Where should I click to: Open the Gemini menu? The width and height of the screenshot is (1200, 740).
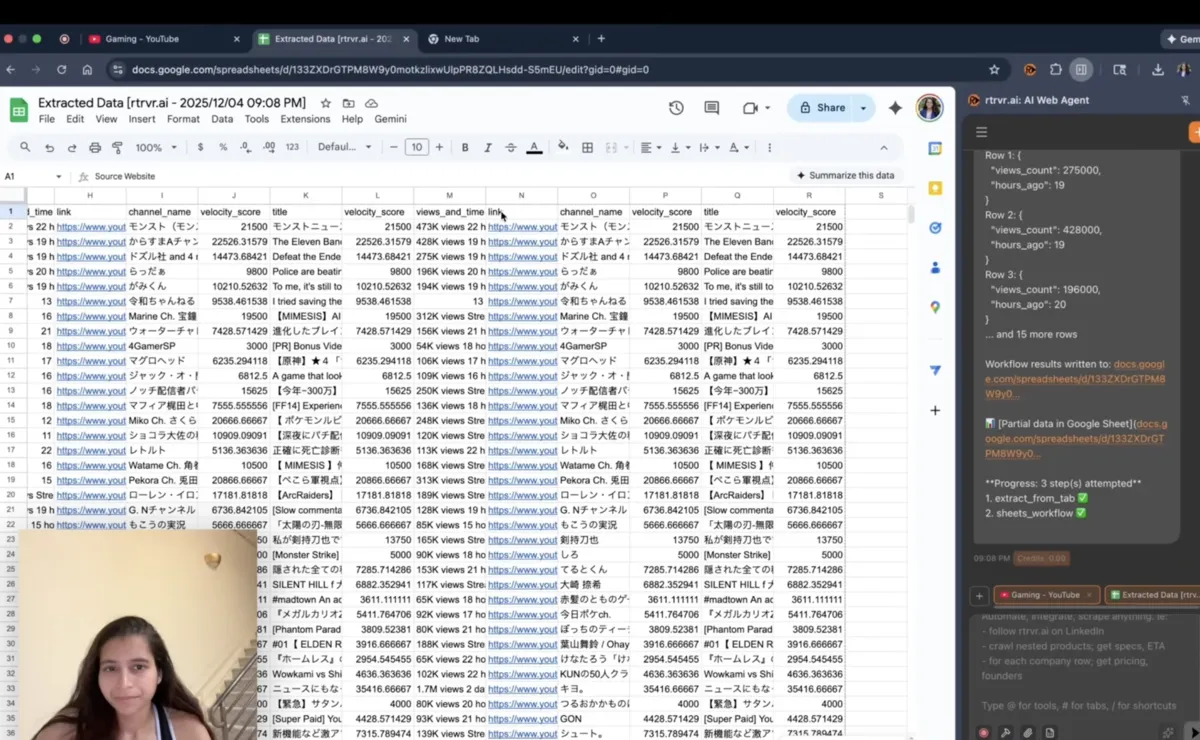tap(390, 119)
